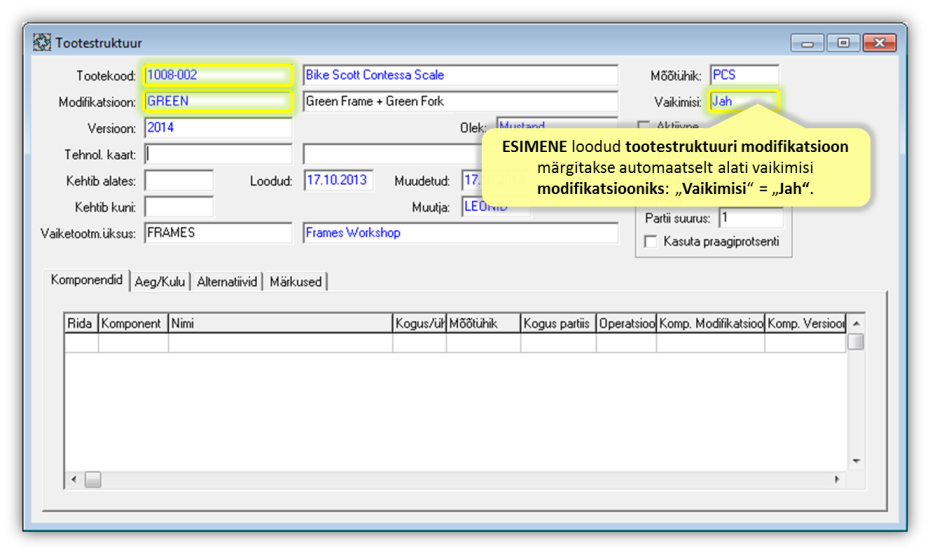The width and height of the screenshot is (930, 554).
Task: Click the Komponendid tab
Action: pos(87,281)
